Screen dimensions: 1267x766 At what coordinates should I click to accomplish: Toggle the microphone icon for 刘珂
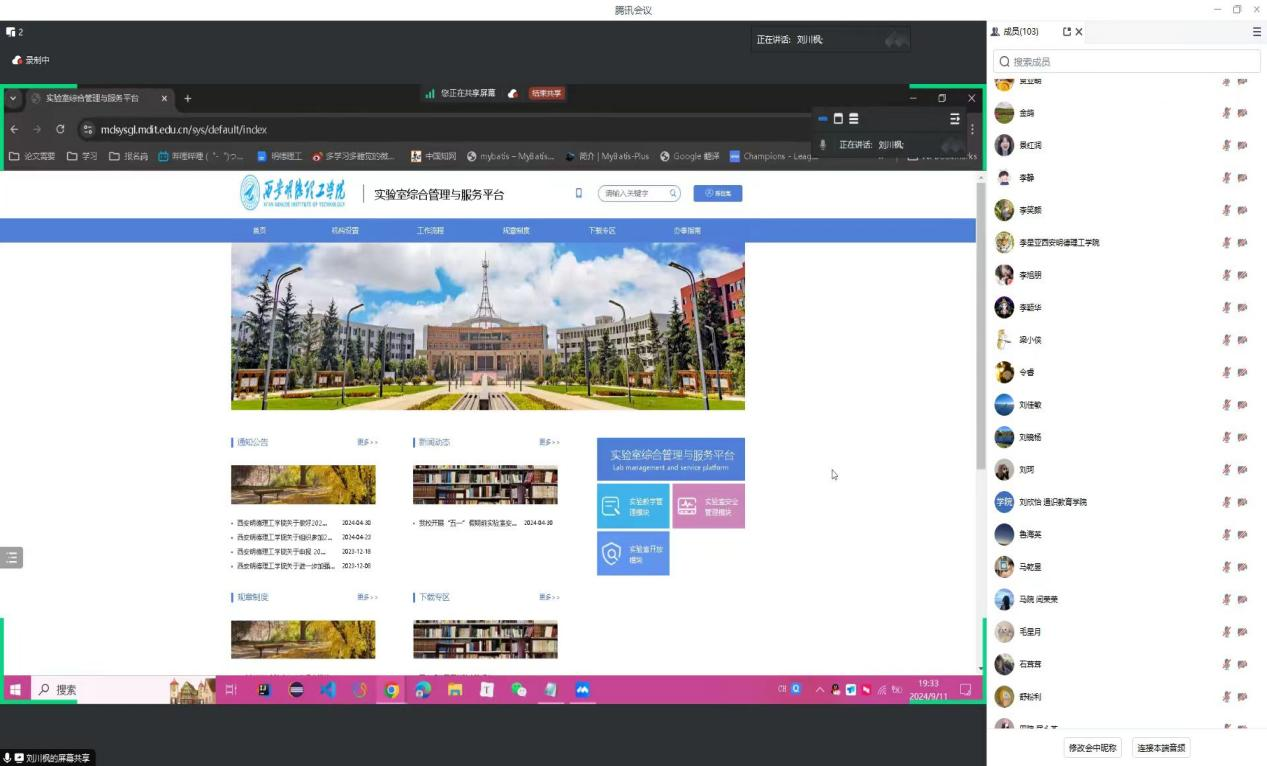[x=1226, y=470]
